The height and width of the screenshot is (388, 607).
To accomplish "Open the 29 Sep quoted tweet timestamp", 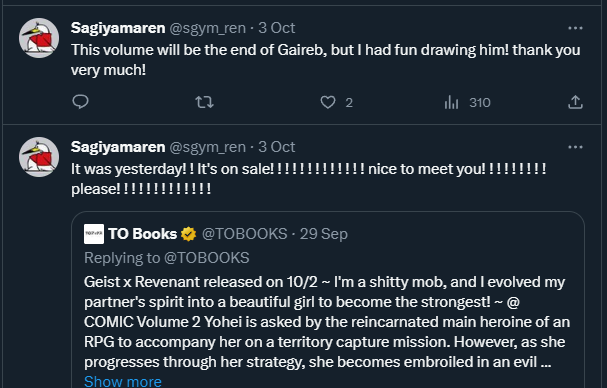I will (324, 234).
